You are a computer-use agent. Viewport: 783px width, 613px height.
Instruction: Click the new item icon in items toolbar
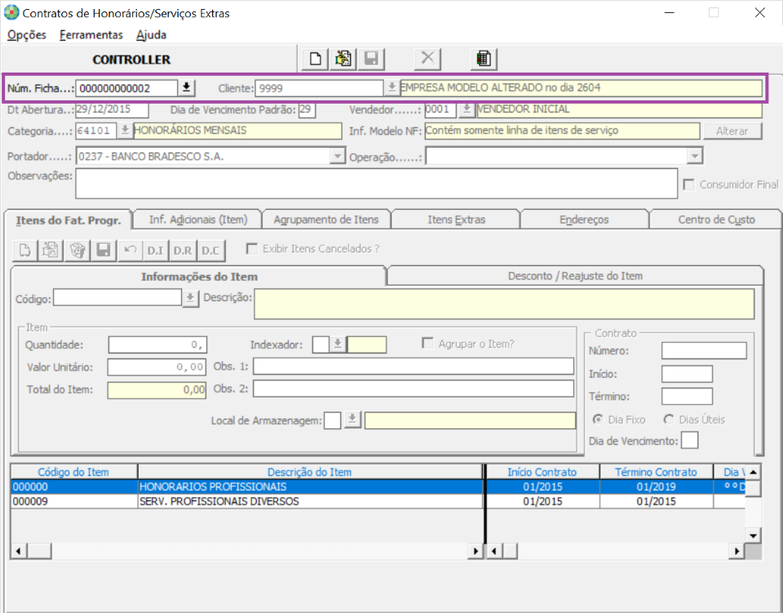click(x=24, y=250)
